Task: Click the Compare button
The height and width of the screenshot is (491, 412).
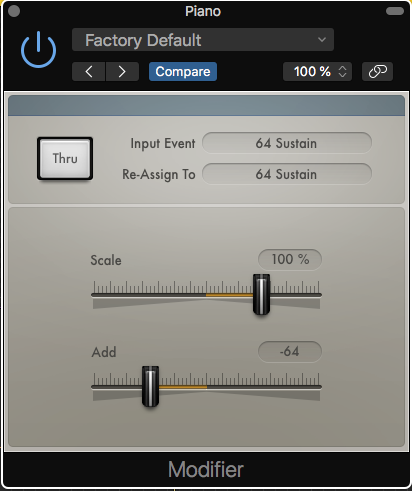Action: point(183,71)
